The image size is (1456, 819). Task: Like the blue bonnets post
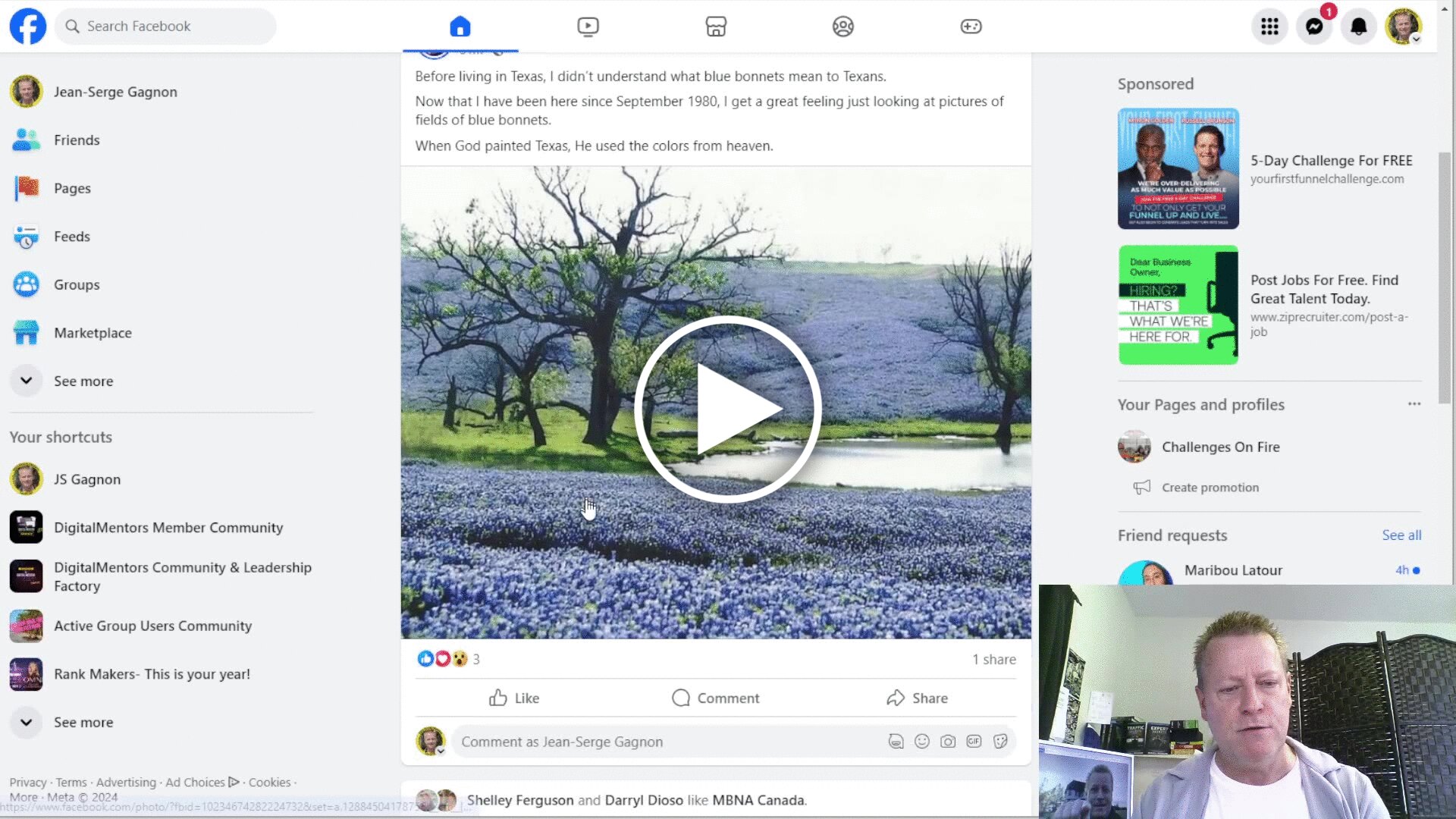pyautogui.click(x=514, y=698)
